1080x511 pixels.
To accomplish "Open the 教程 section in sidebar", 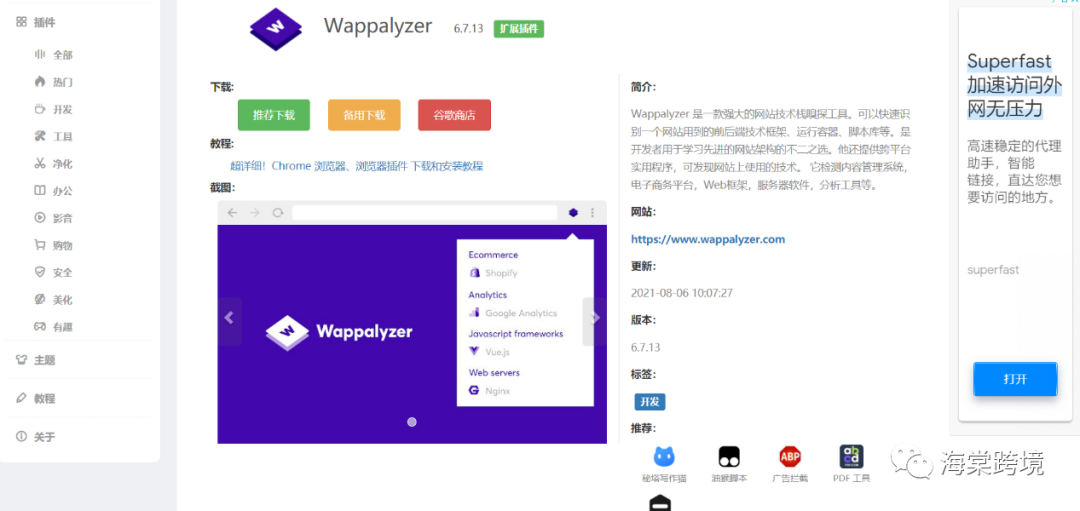I will tap(36, 398).
